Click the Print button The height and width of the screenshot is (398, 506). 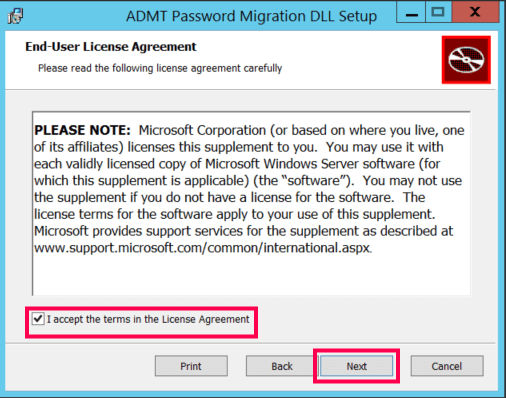point(191,366)
